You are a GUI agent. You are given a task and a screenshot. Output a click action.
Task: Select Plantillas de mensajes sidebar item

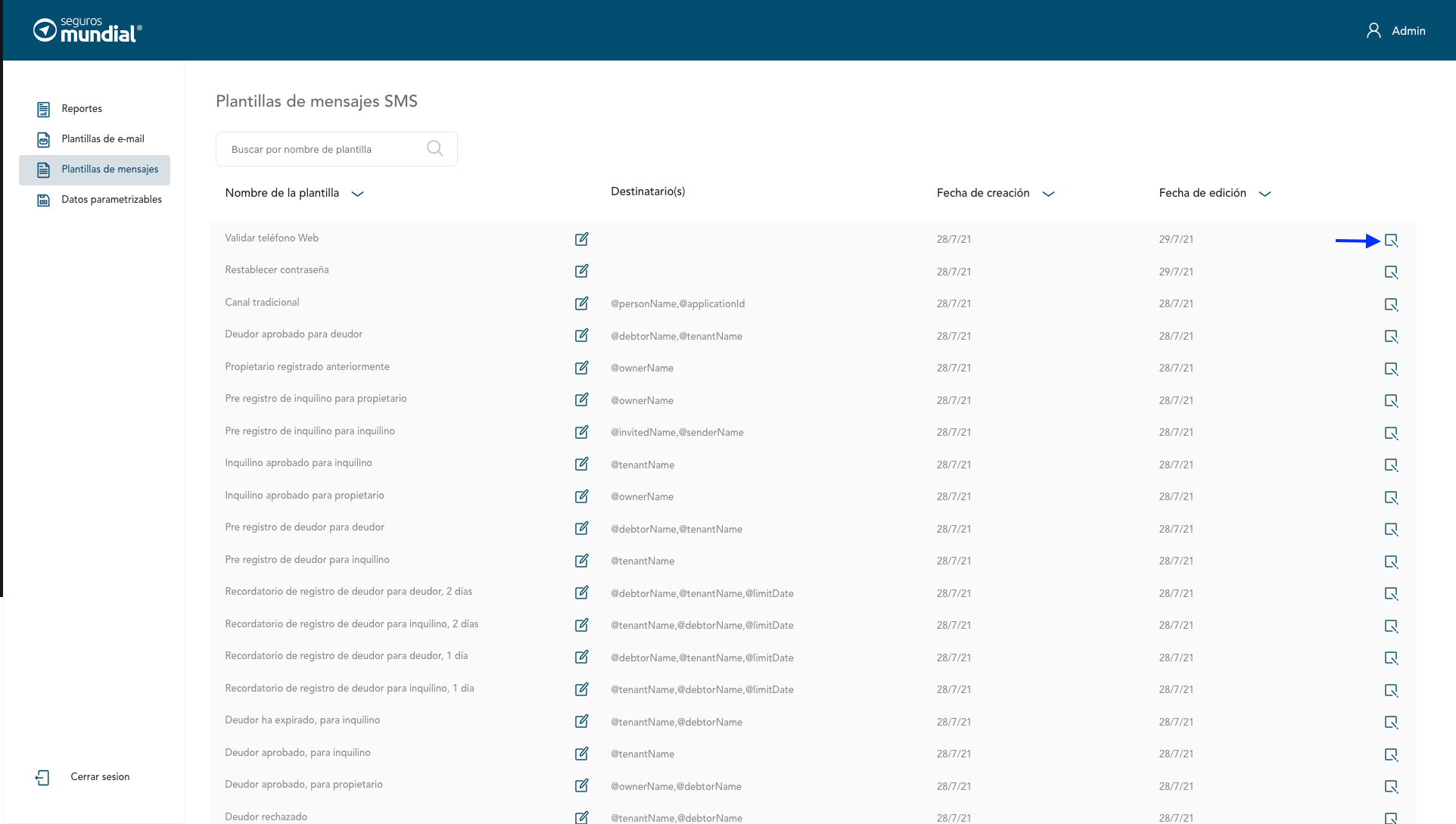click(110, 169)
